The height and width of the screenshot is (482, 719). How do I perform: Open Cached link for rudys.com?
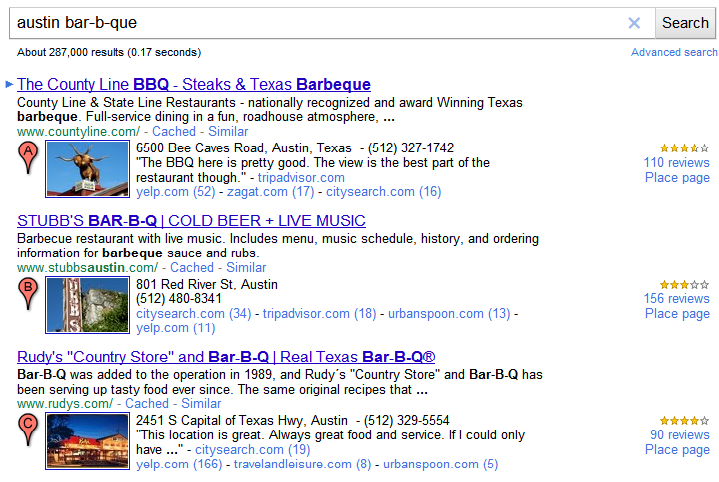coord(147,404)
